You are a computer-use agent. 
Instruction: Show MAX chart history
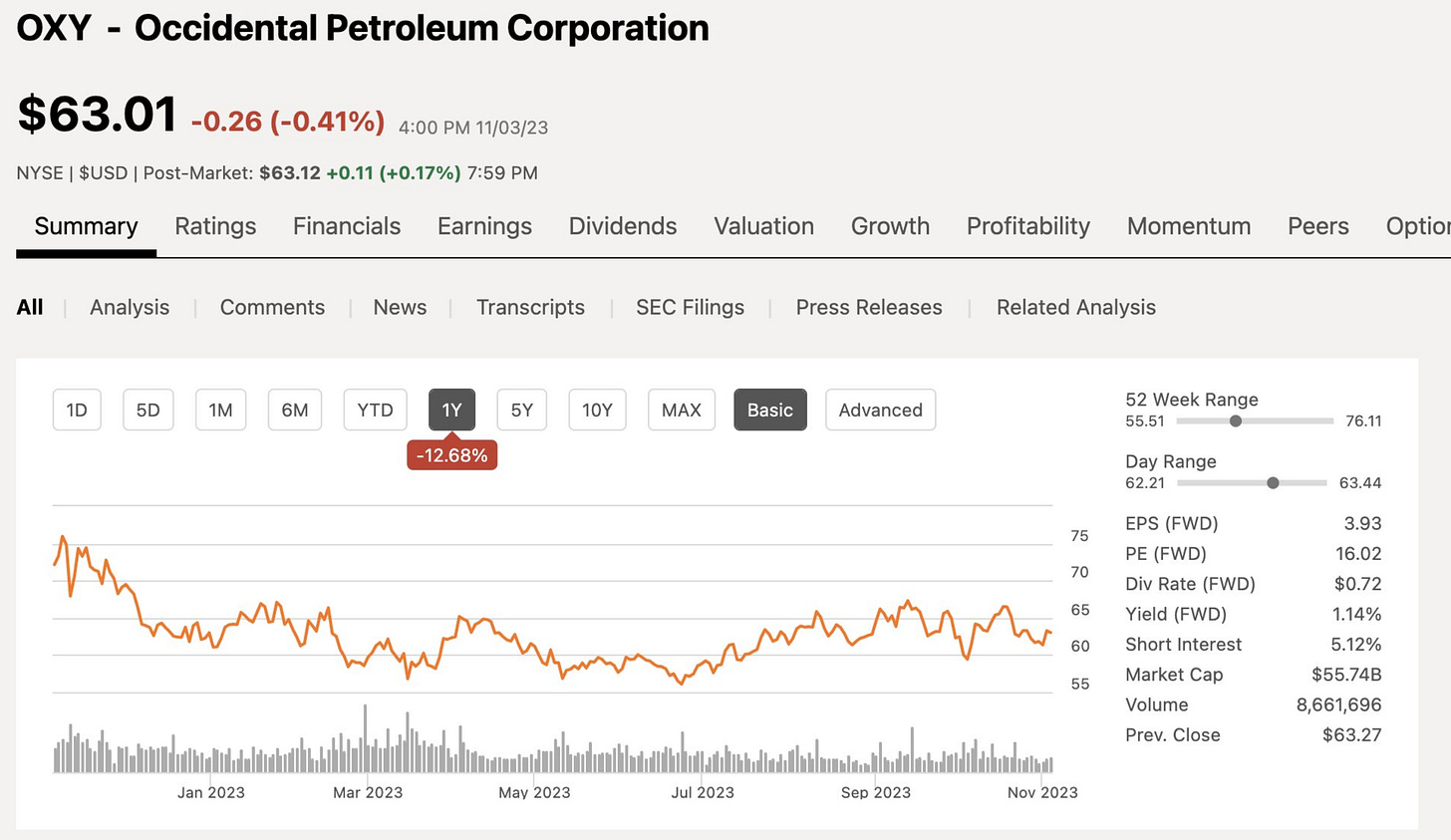682,410
